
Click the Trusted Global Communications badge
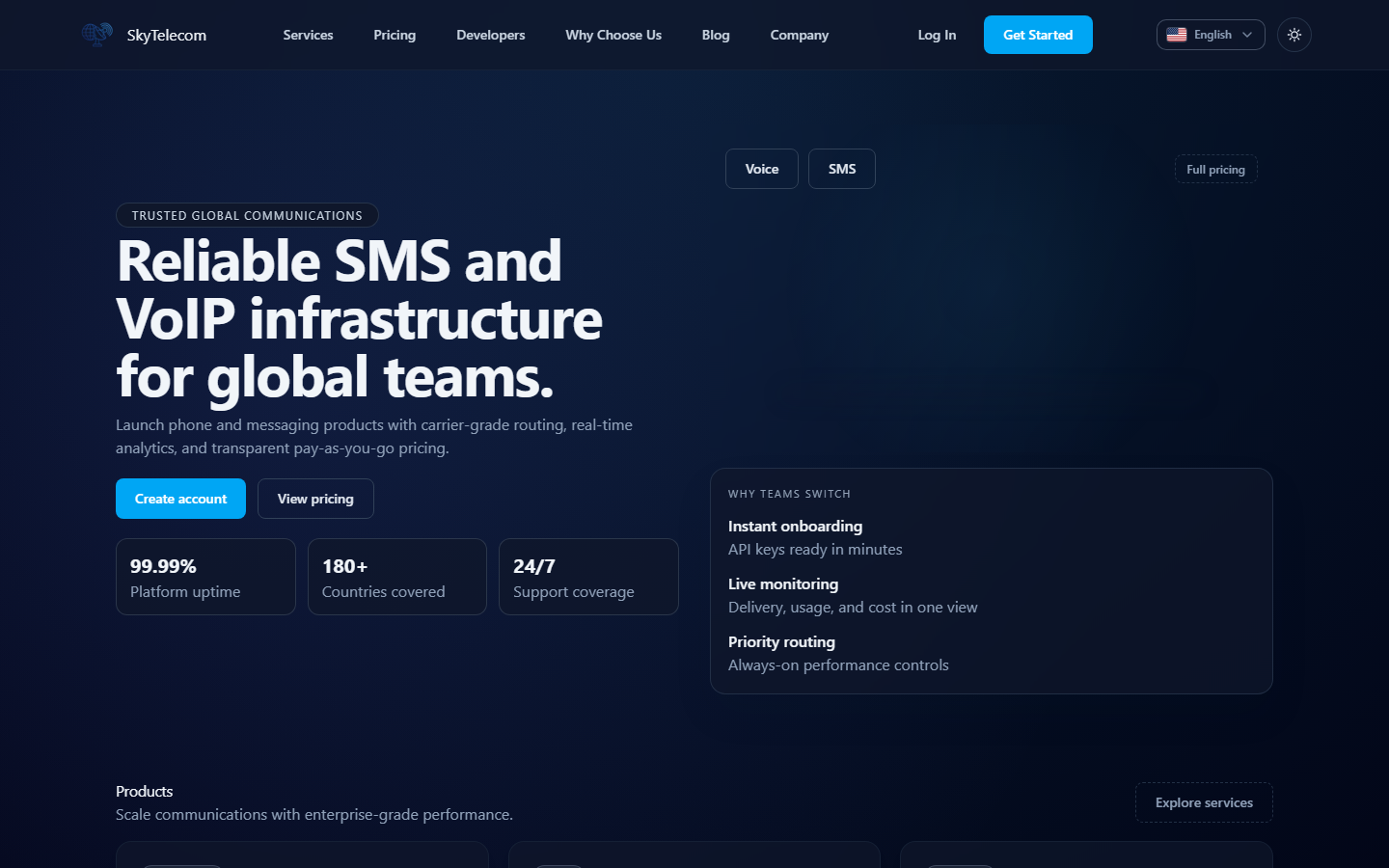(x=247, y=215)
